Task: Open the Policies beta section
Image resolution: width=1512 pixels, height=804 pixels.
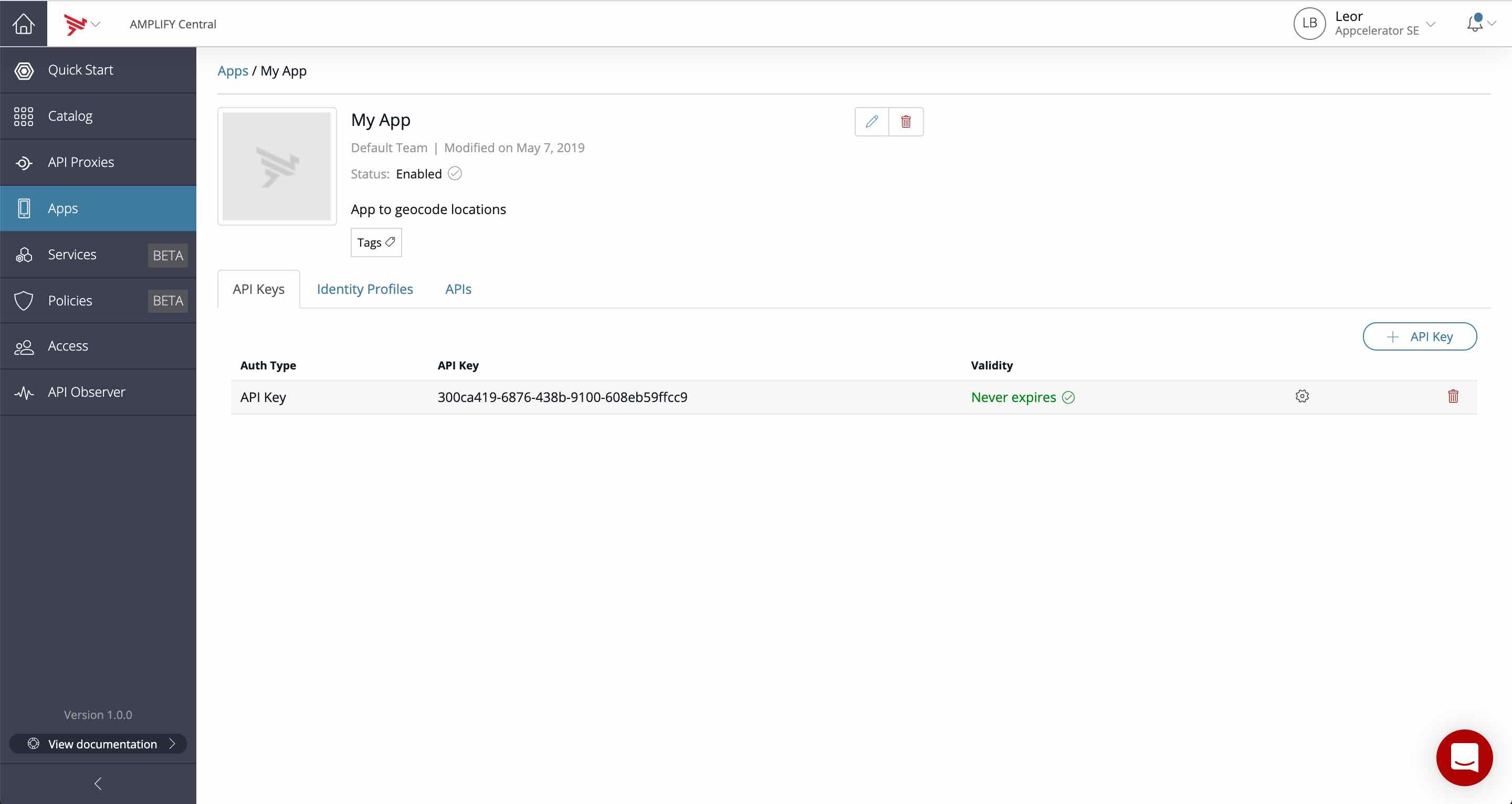Action: pos(98,301)
